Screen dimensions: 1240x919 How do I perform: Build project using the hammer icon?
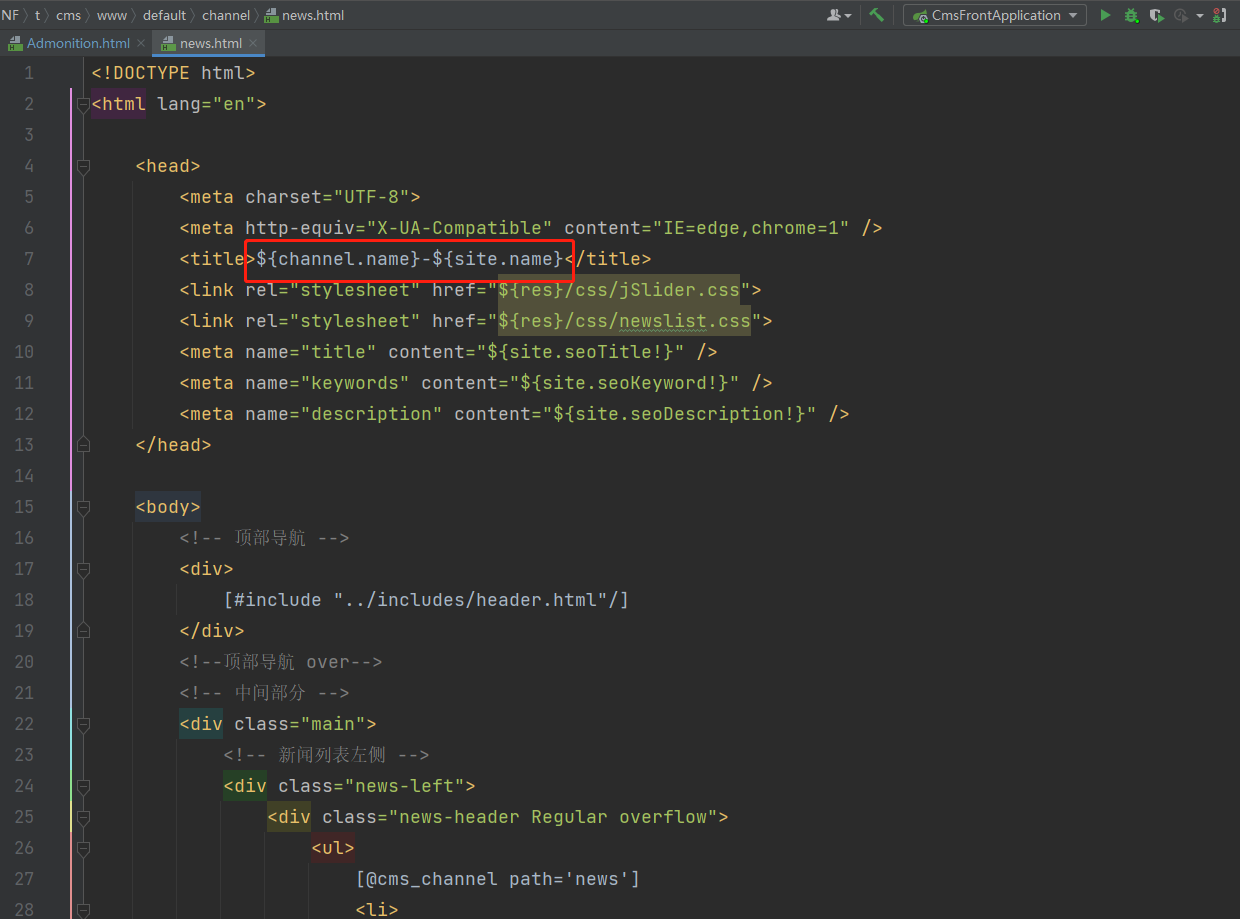coord(876,15)
